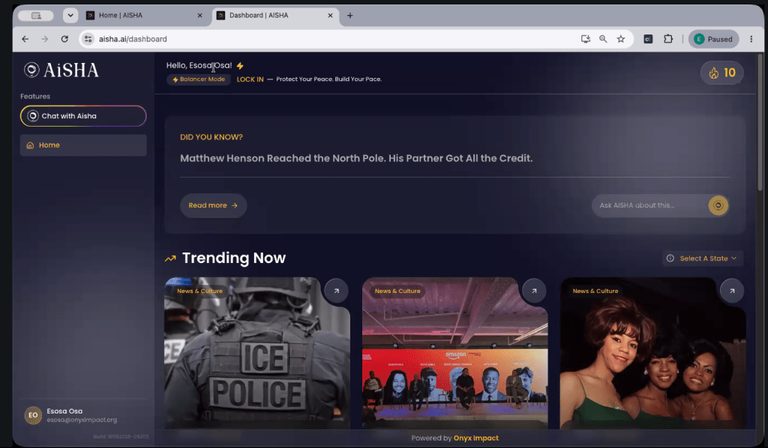
Task: Open the Amazon panel article arrow icon
Action: coord(534,291)
